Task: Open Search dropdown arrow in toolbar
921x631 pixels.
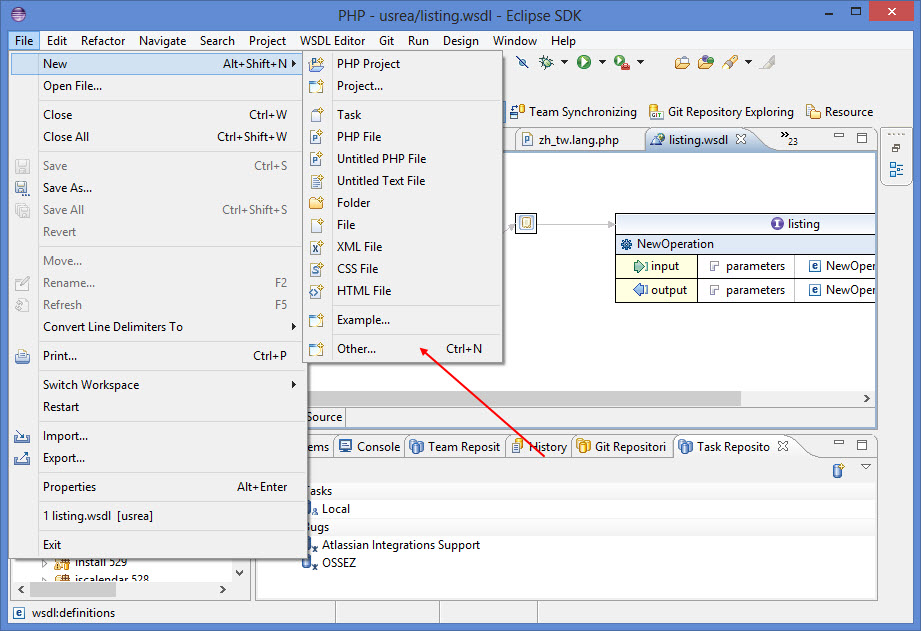Action: click(748, 62)
